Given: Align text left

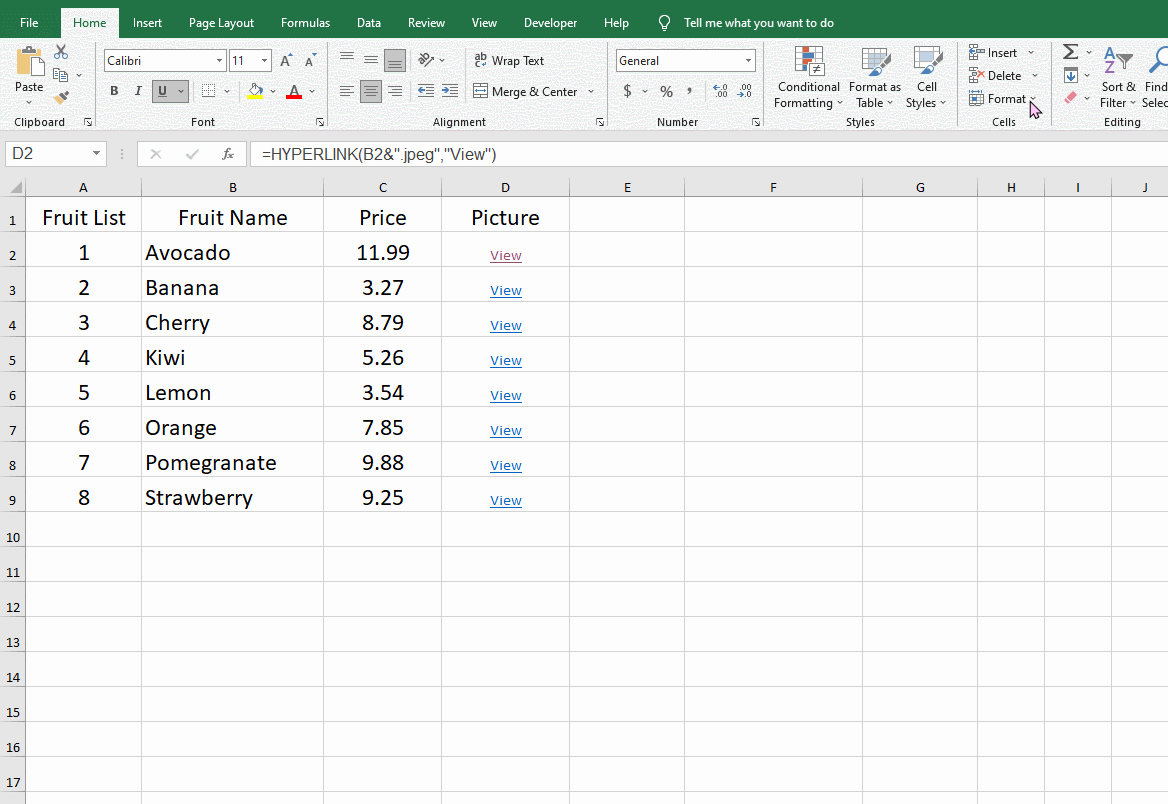Looking at the screenshot, I should (347, 91).
